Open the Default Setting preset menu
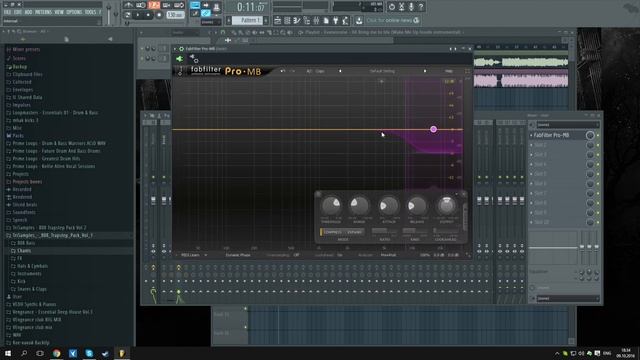The width and height of the screenshot is (640, 360). coord(382,71)
